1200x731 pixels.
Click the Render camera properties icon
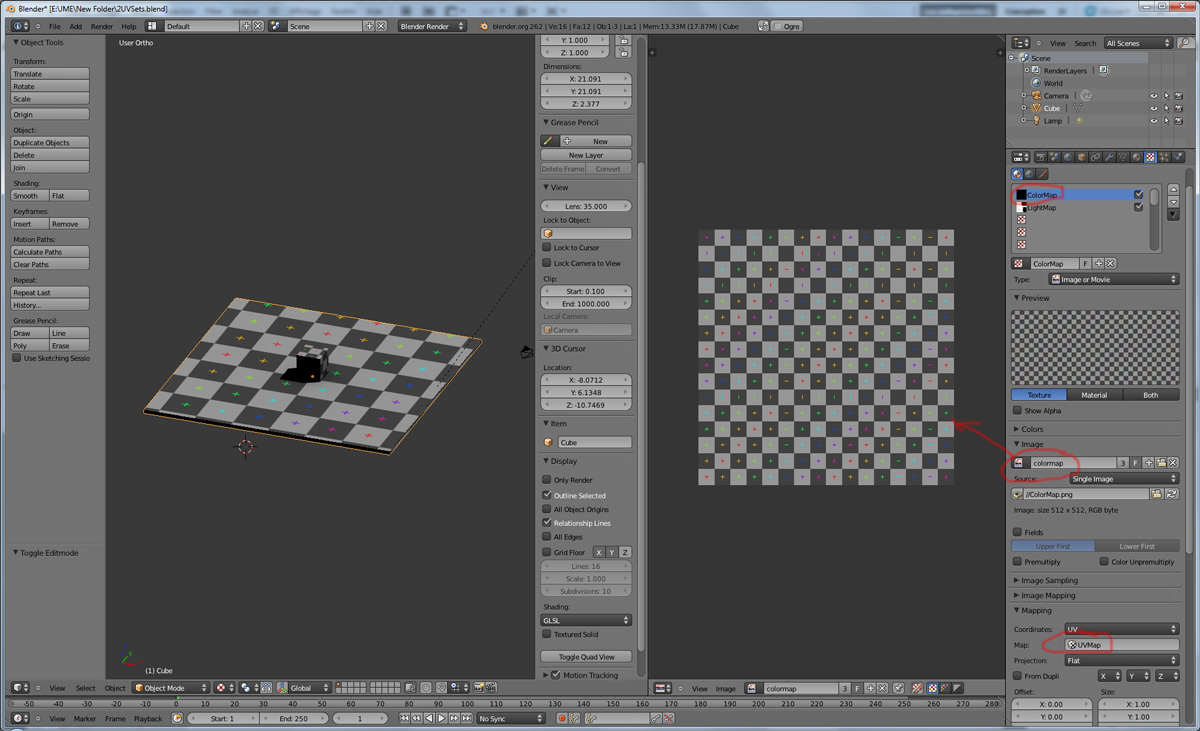coord(1040,157)
